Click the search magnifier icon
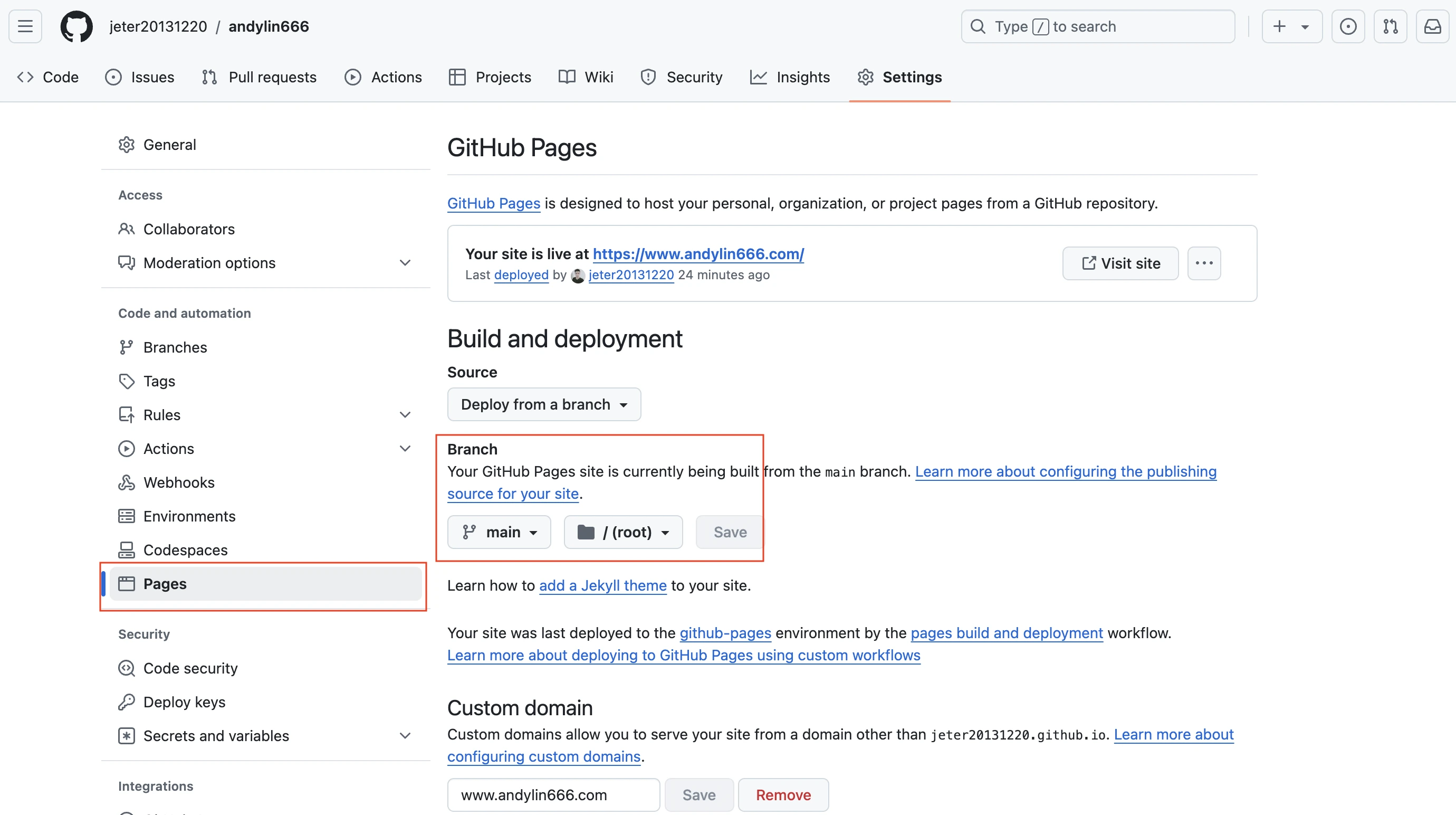The width and height of the screenshot is (1456, 815). point(978,26)
